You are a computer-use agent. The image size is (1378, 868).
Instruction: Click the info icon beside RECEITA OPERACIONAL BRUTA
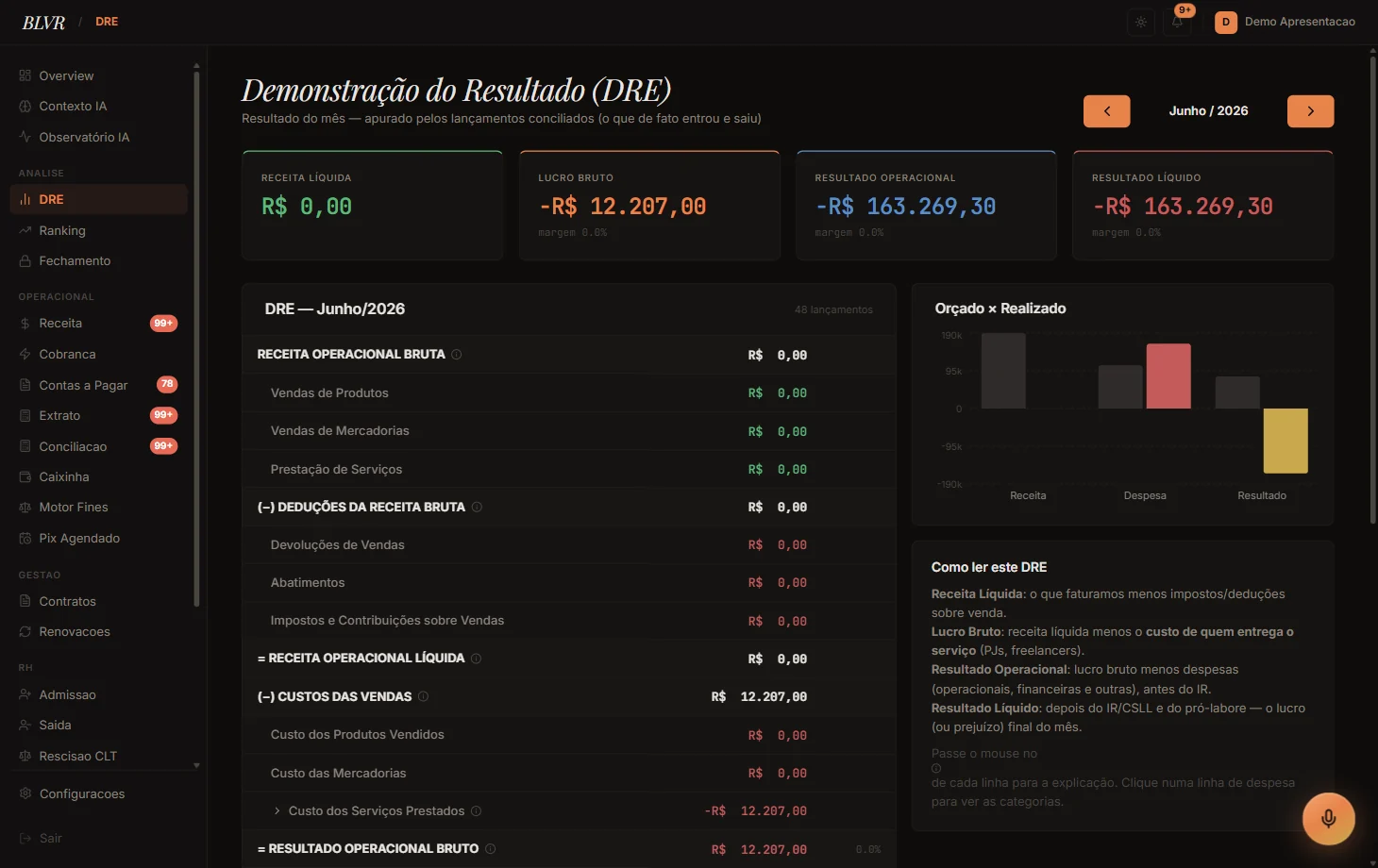(457, 355)
